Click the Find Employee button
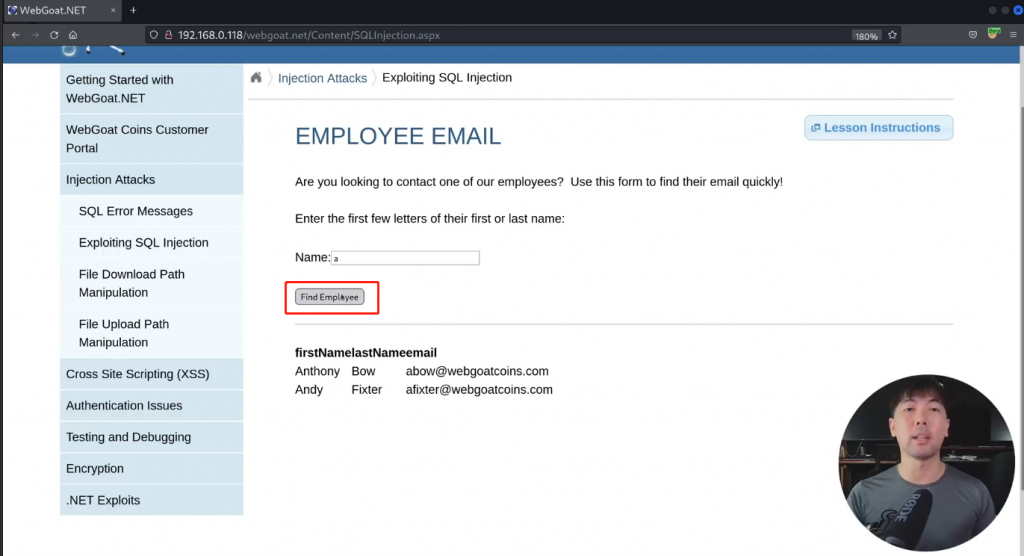This screenshot has height=556, width=1024. click(330, 297)
